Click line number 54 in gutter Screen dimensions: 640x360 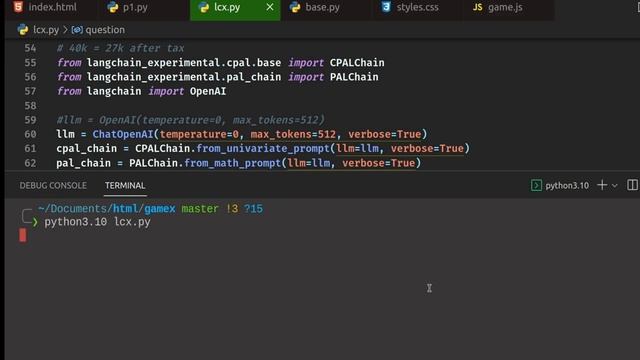pos(30,48)
